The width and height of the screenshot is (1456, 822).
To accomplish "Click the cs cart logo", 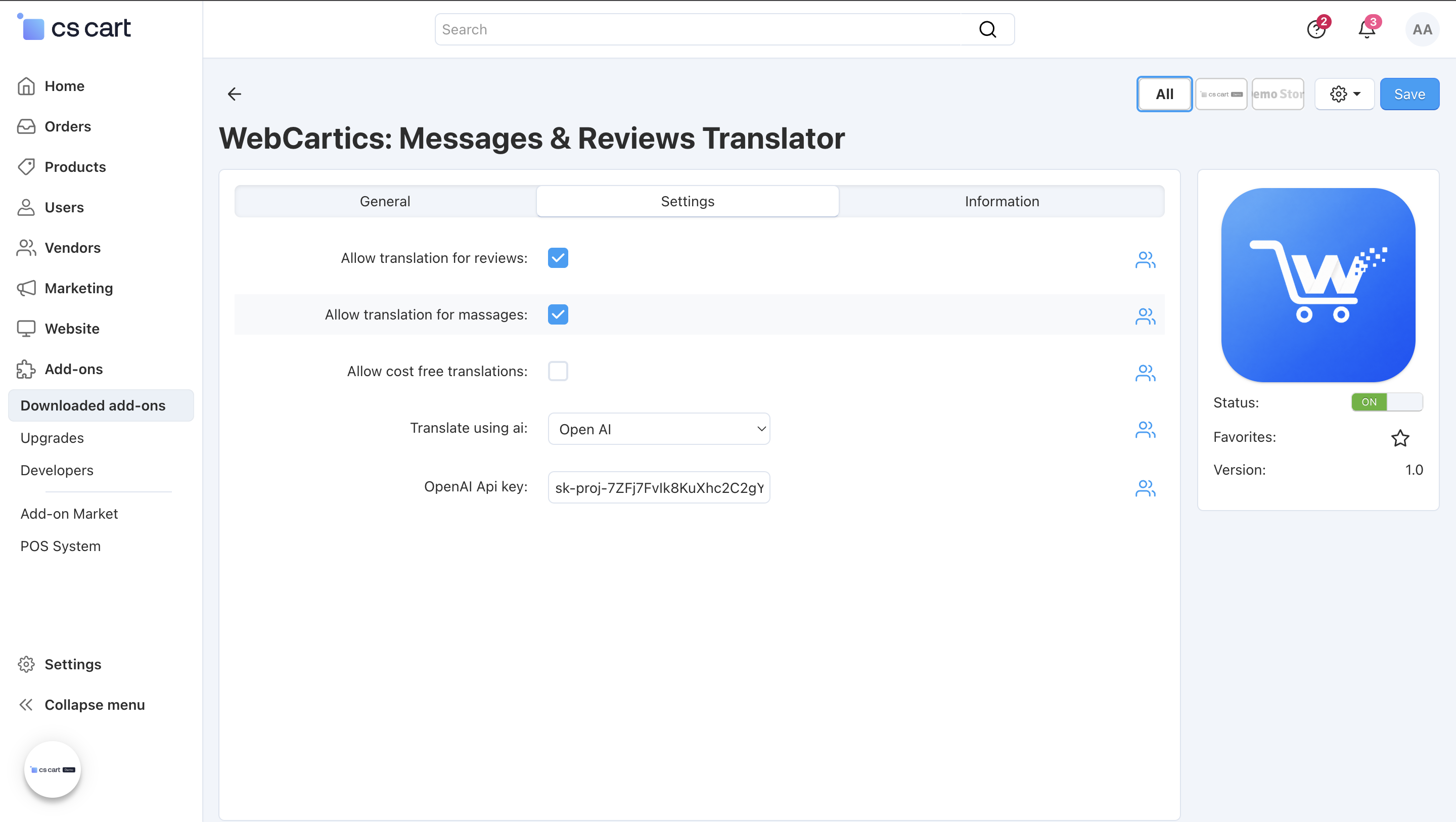I will 74,27.
